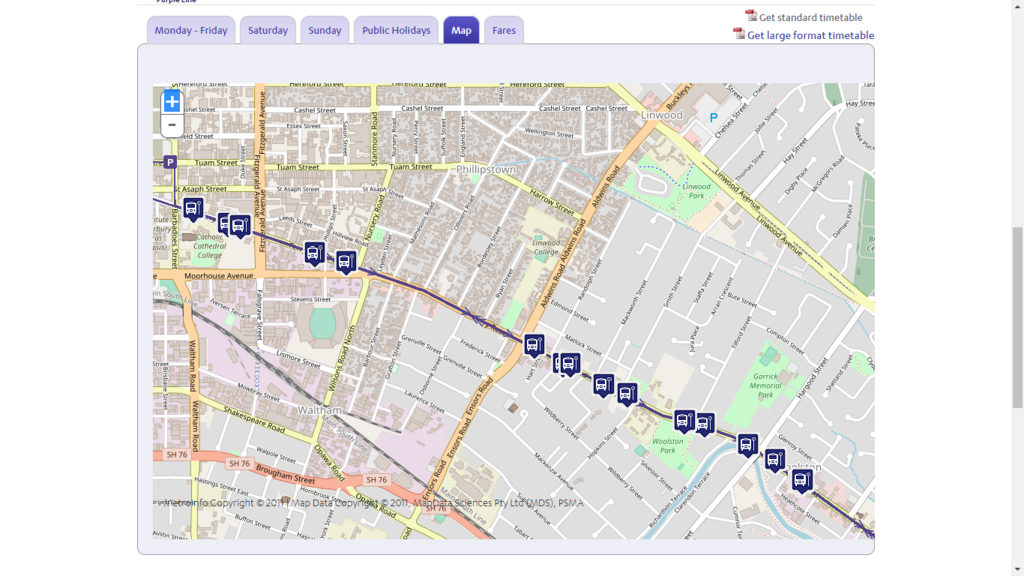This screenshot has width=1024, height=576.
Task: Select the bus stop marker near Glenroy Street
Action: (x=775, y=460)
